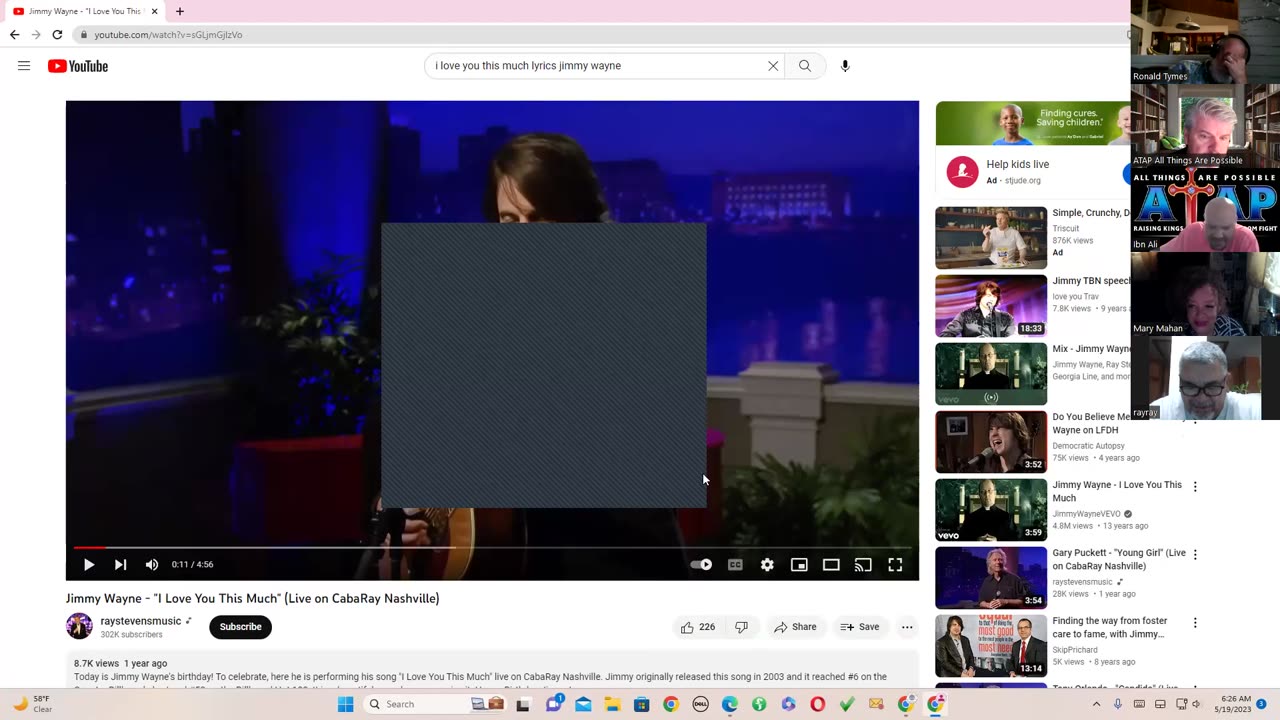Share the Jimmy Wayne video

(795, 627)
